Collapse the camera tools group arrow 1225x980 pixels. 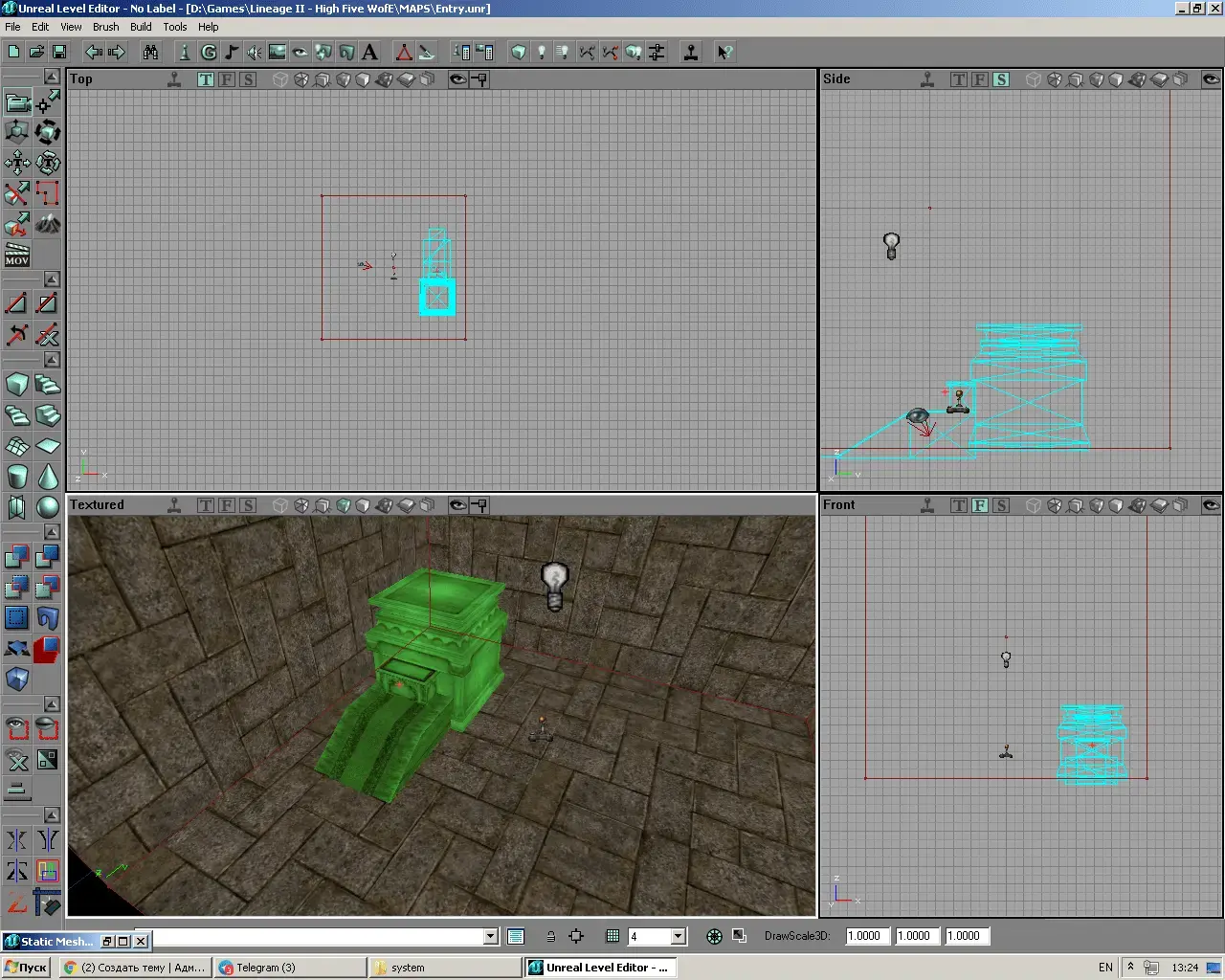(x=53, y=77)
